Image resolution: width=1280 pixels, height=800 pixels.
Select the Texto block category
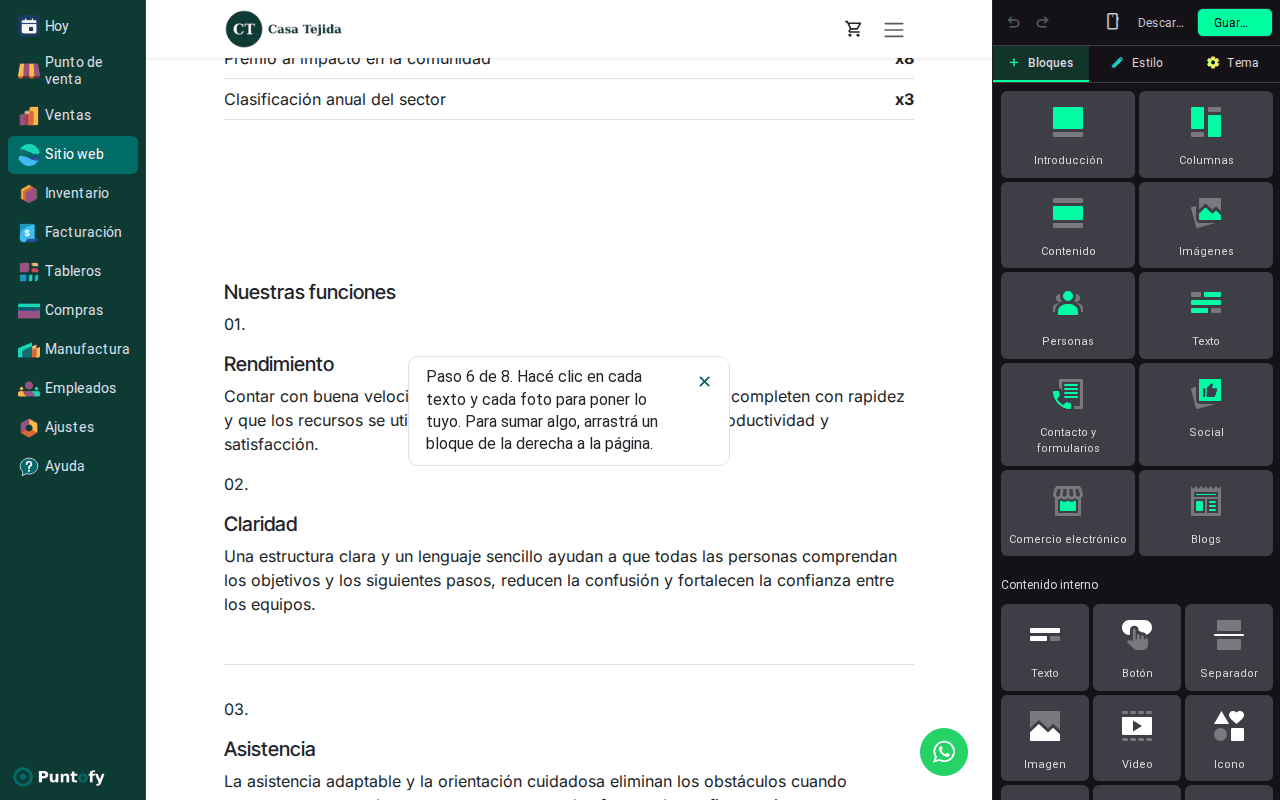click(1206, 315)
